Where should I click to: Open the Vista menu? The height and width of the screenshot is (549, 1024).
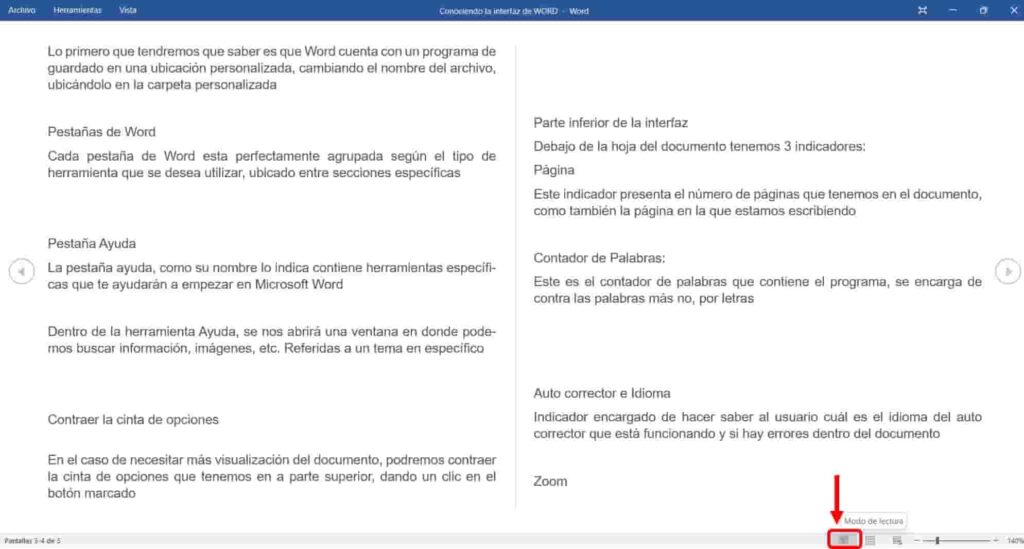point(128,10)
